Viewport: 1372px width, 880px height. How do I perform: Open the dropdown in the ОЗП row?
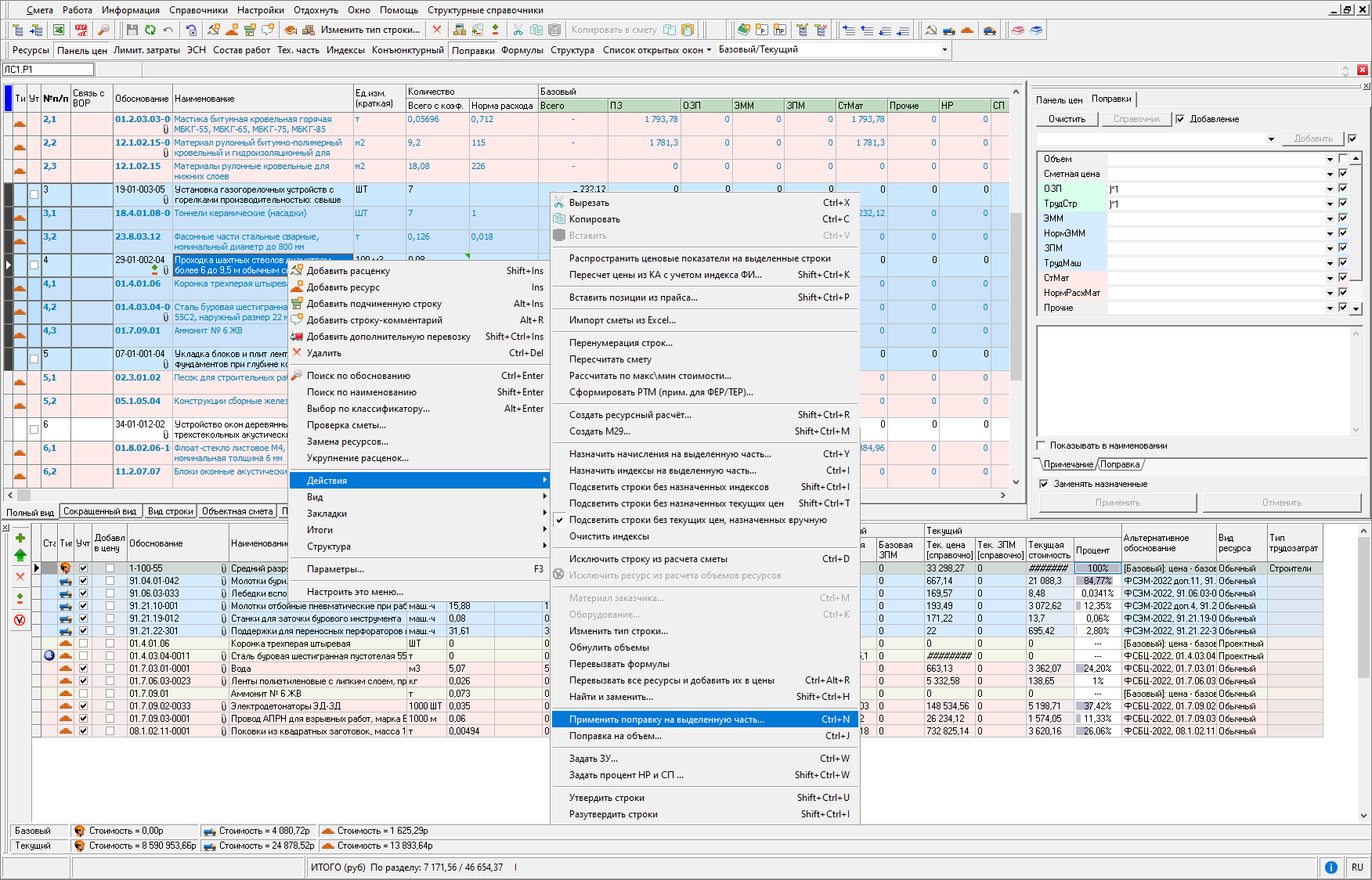(x=1330, y=189)
